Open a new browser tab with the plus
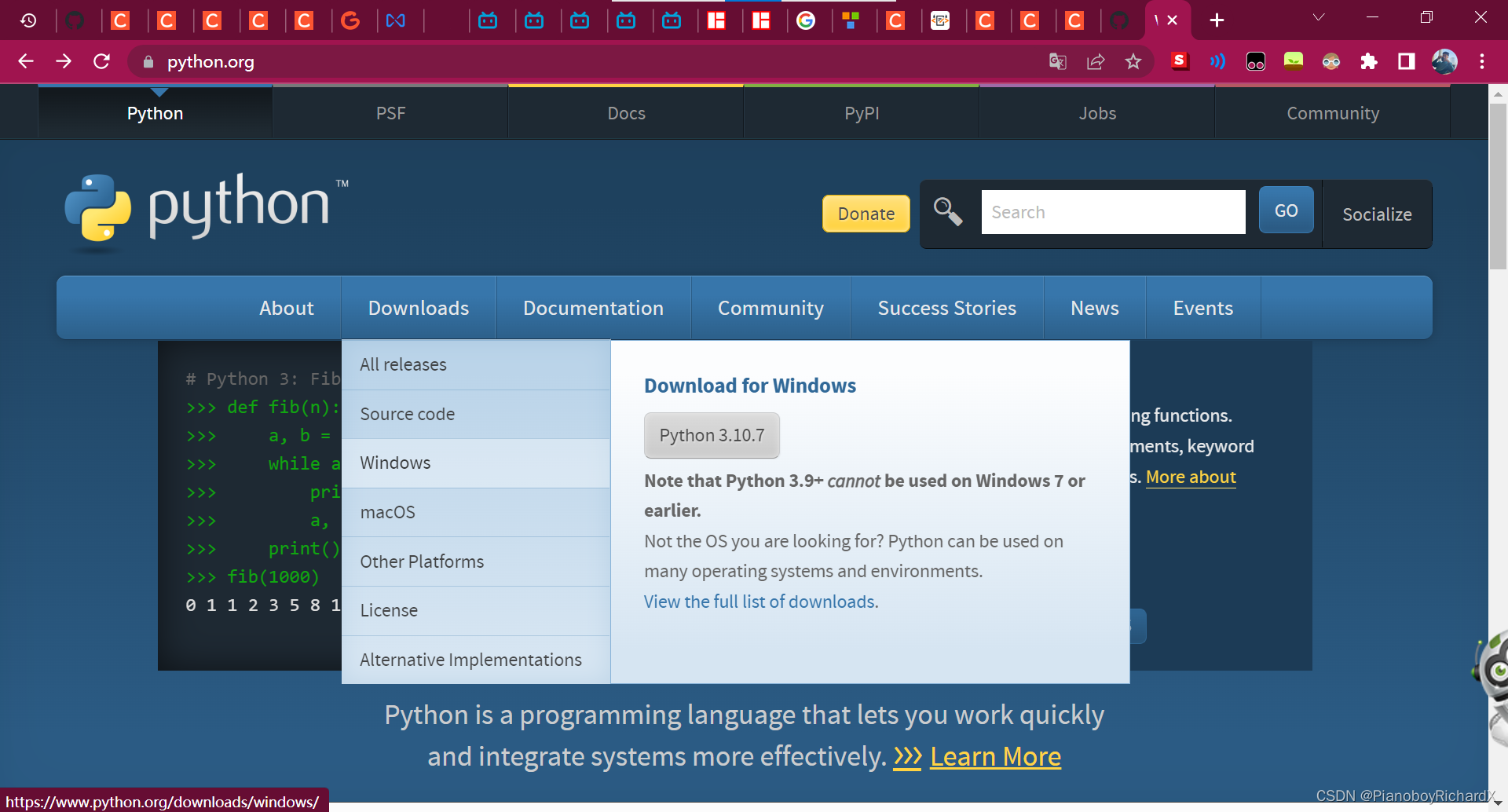 (x=1217, y=20)
